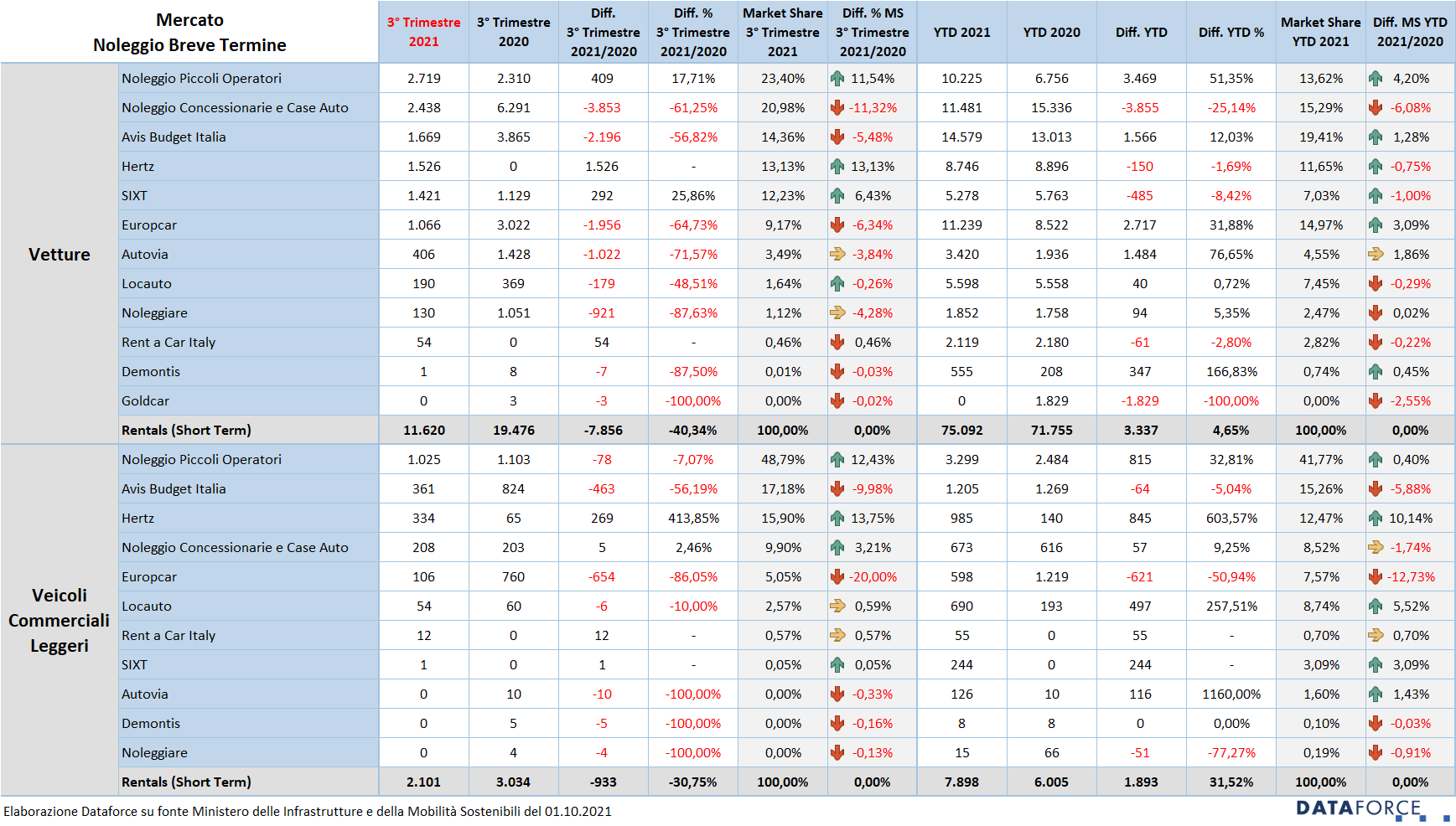Select the green up arrow beside 13,75%
Image resolution: width=1456 pixels, height=826 pixels.
click(x=837, y=519)
